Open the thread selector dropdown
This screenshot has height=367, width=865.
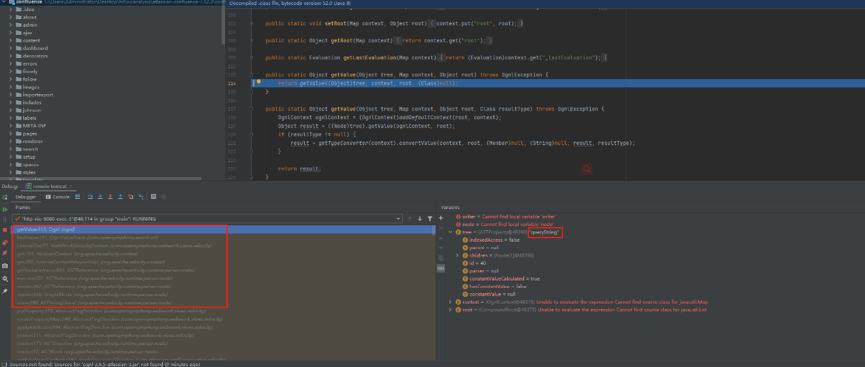pos(208,219)
